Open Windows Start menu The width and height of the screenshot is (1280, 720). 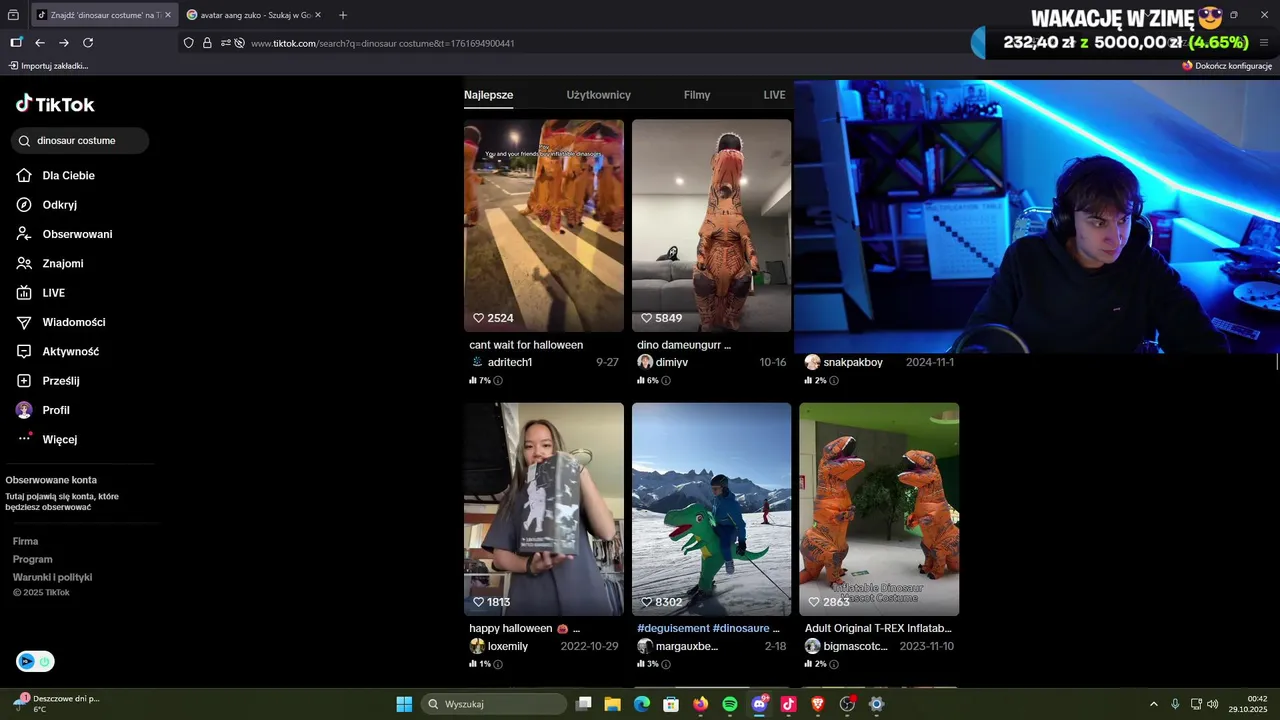(404, 704)
